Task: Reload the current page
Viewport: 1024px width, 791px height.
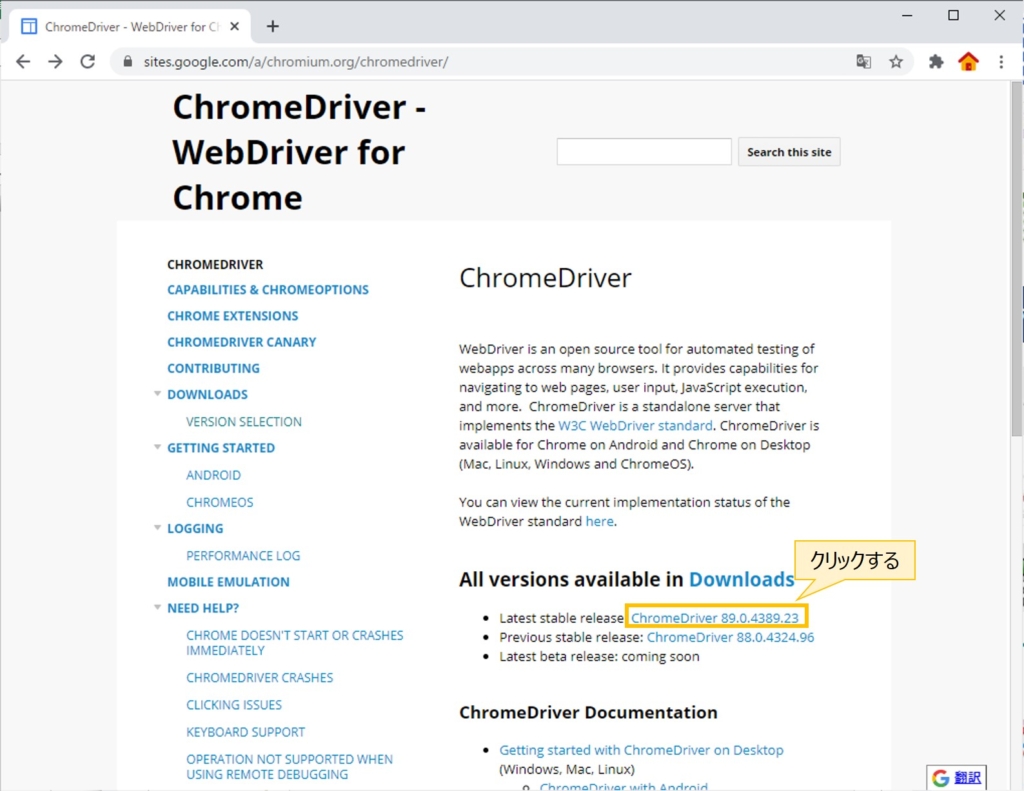Action: tap(88, 62)
